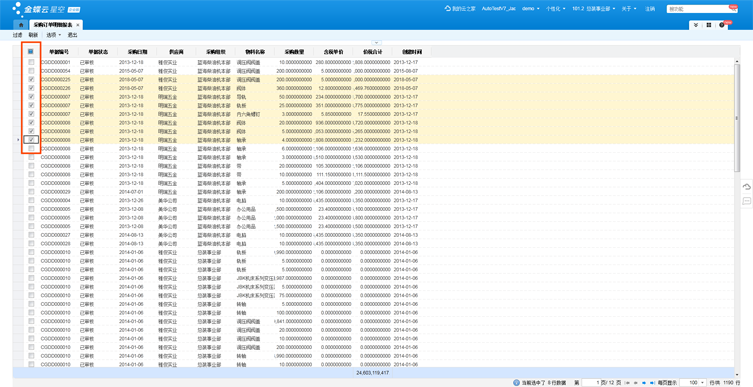Click the 我的云之家 cloud icon
Image resolution: width=753 pixels, height=387 pixels.
(x=448, y=9)
